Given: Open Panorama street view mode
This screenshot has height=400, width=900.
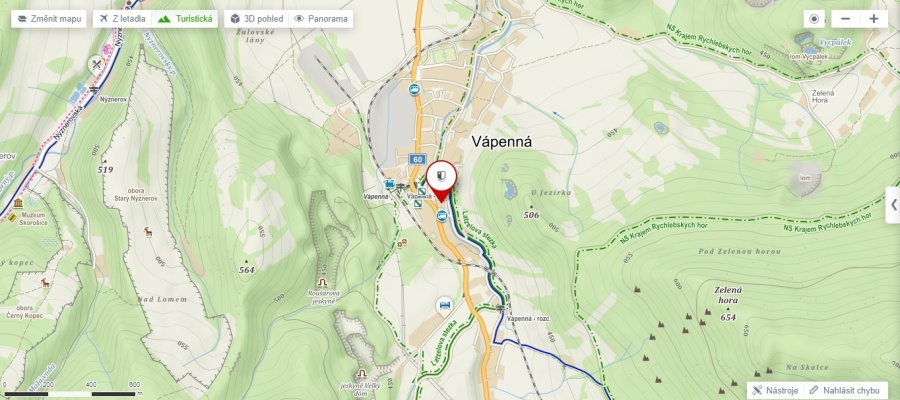Looking at the screenshot, I should [x=321, y=19].
